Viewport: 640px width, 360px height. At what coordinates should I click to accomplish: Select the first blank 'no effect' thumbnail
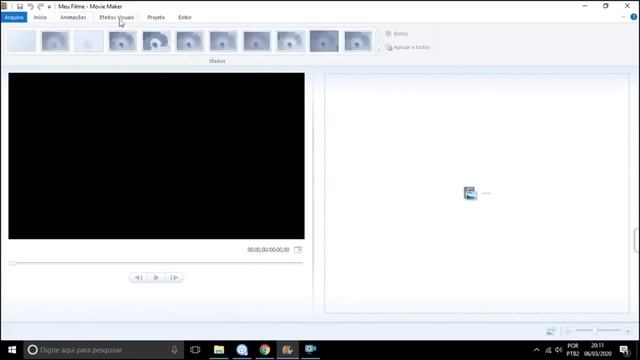point(21,41)
